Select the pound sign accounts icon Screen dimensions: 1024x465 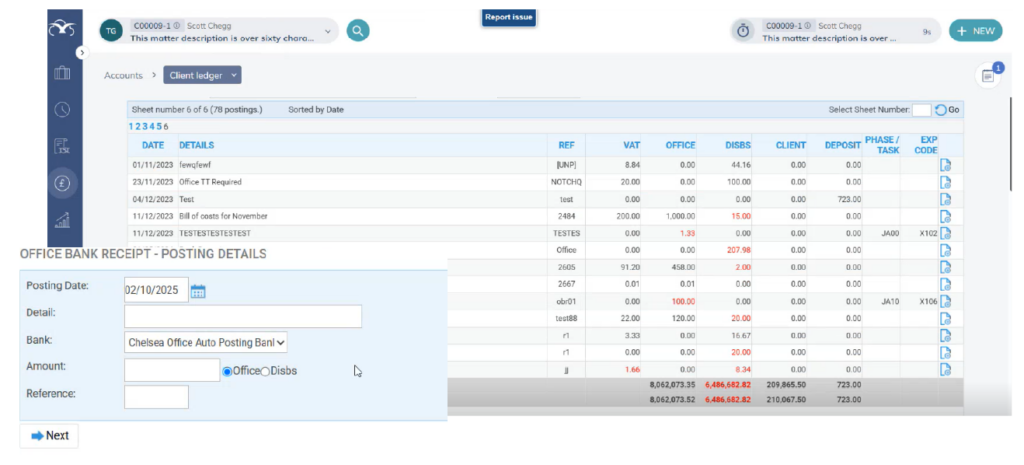pyautogui.click(x=62, y=183)
